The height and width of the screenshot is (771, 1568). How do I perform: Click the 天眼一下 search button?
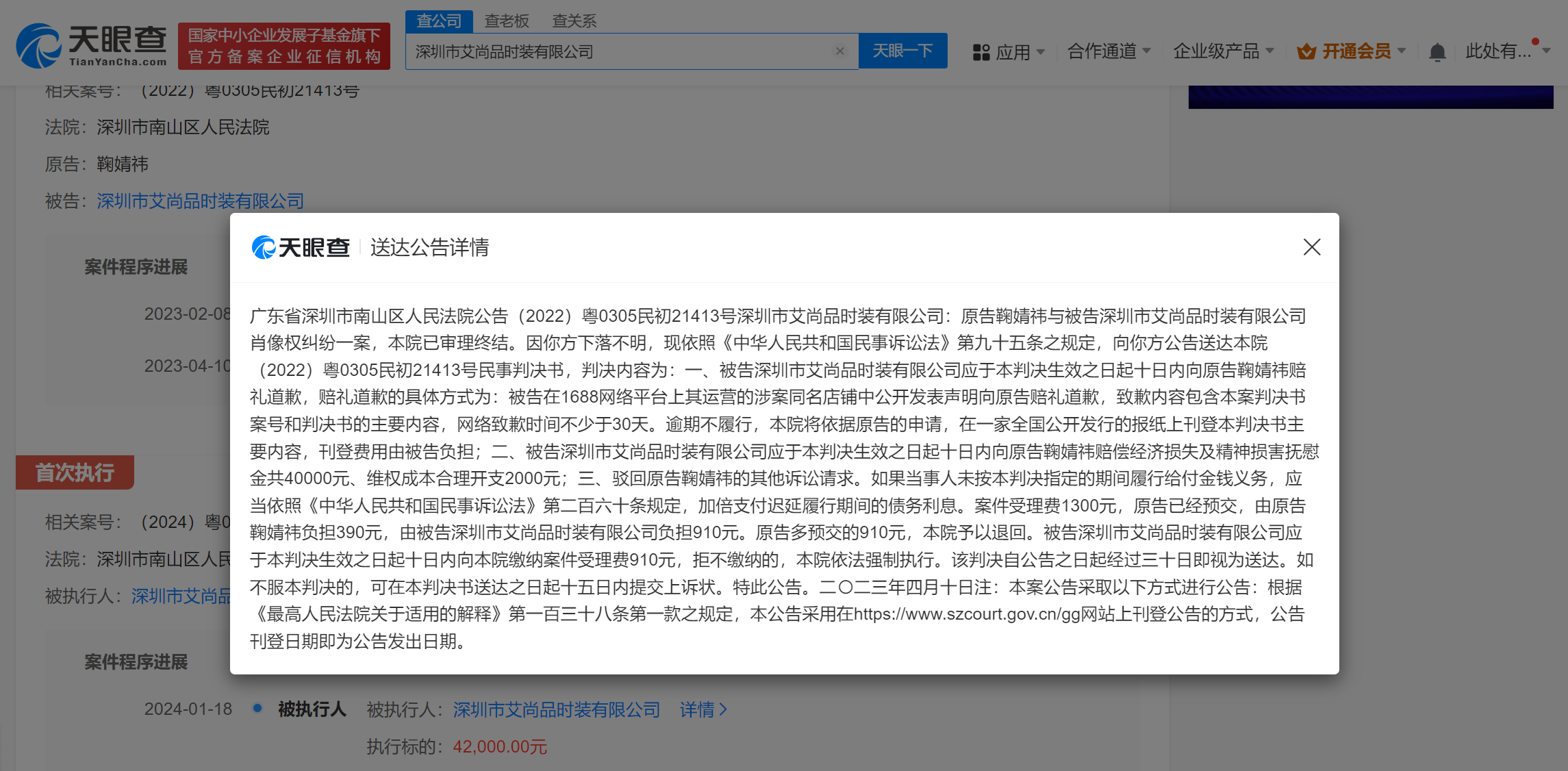point(902,51)
